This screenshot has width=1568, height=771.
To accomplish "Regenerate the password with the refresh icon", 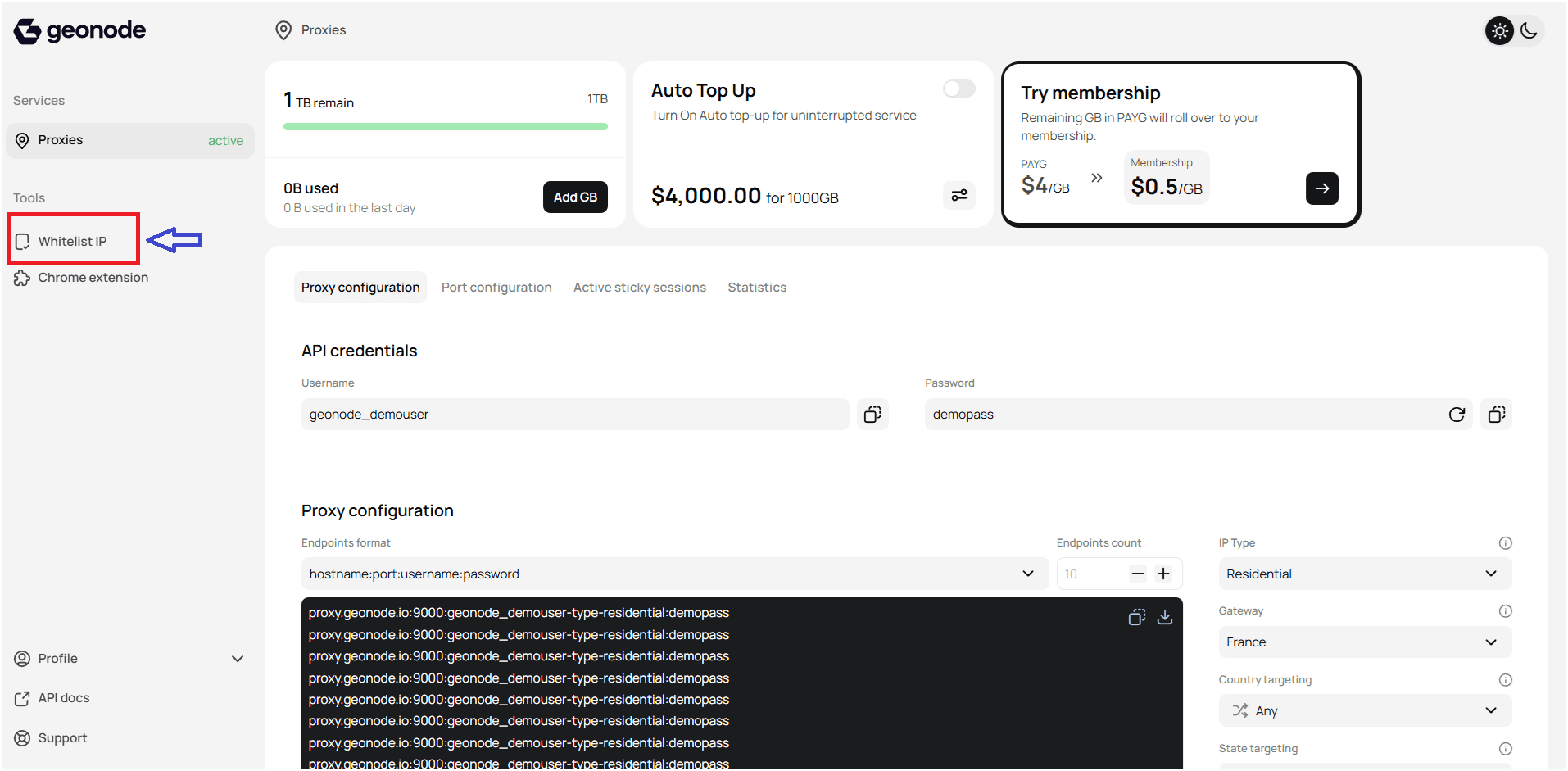I will (x=1457, y=415).
